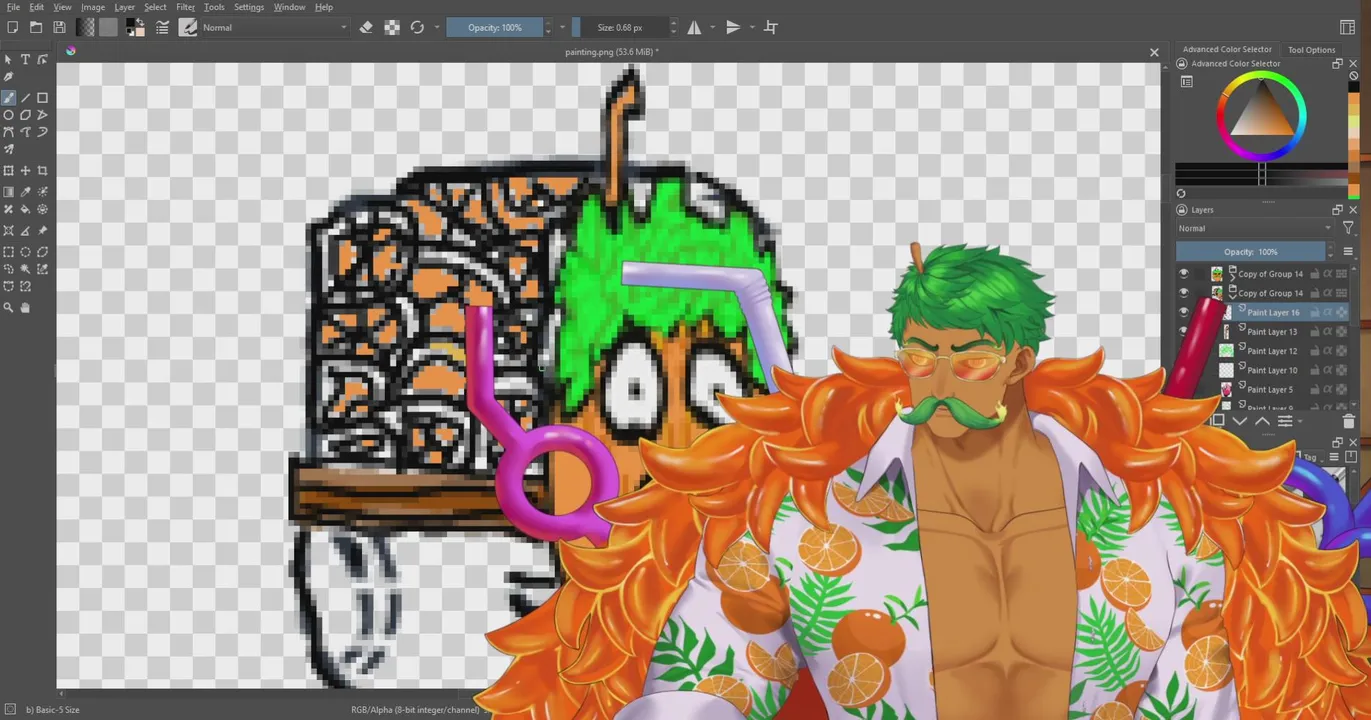
Task: Select the Freehand Brush tool
Action: pyautogui.click(x=8, y=98)
